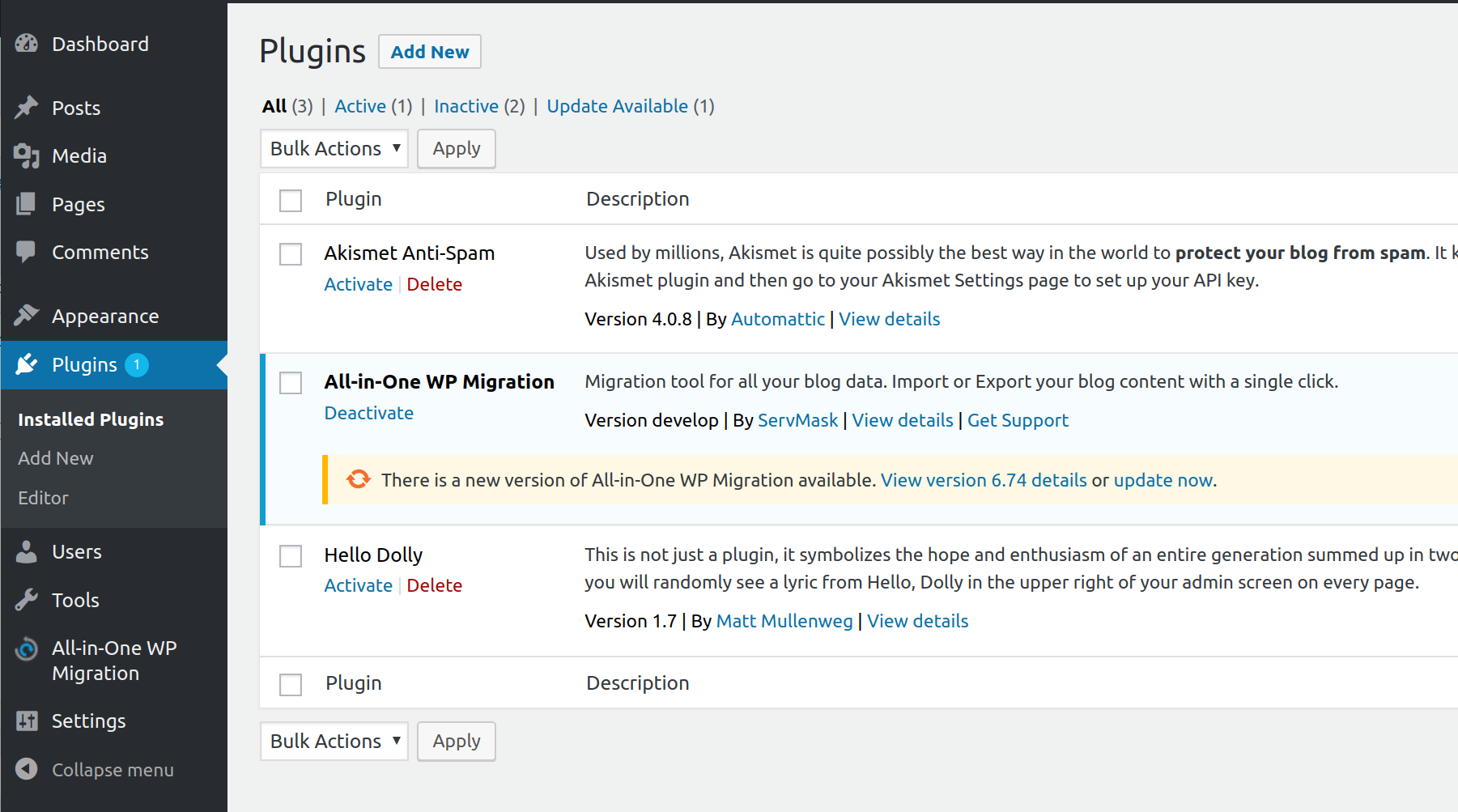Screen dimensions: 1458x812
Task: Toggle the select-all checkbox in table header
Action: point(291,200)
